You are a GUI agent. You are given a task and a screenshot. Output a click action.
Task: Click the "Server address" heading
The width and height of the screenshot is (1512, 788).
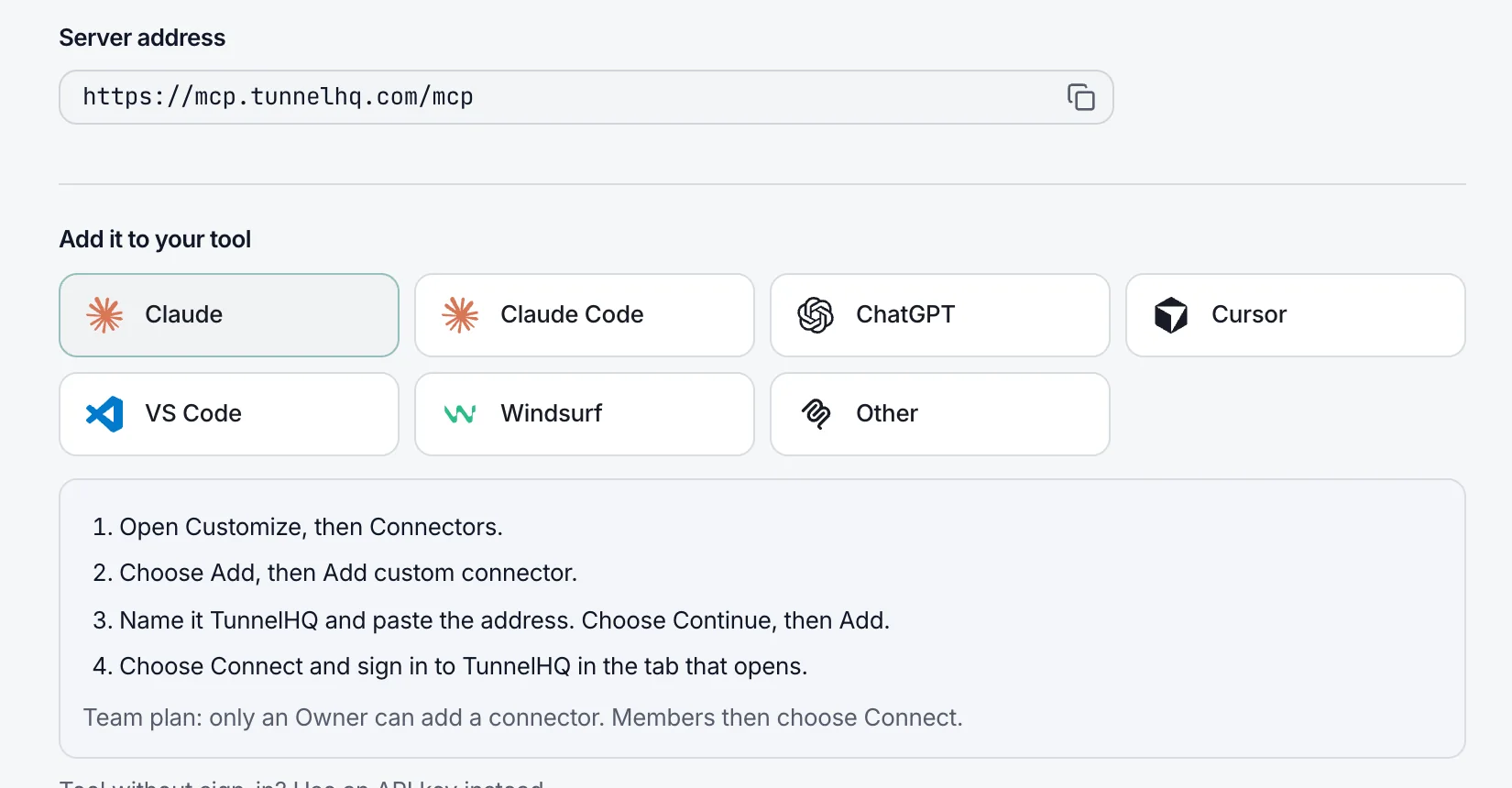(x=142, y=38)
